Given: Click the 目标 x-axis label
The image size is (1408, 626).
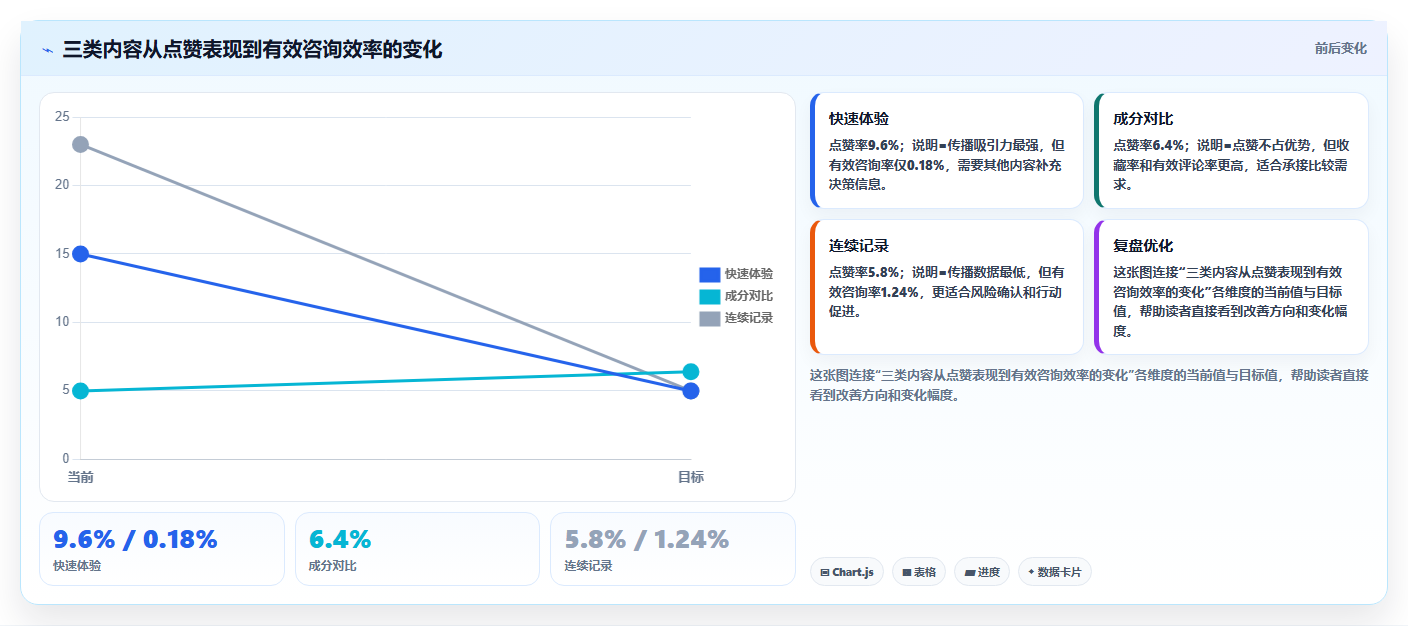Looking at the screenshot, I should click(691, 477).
